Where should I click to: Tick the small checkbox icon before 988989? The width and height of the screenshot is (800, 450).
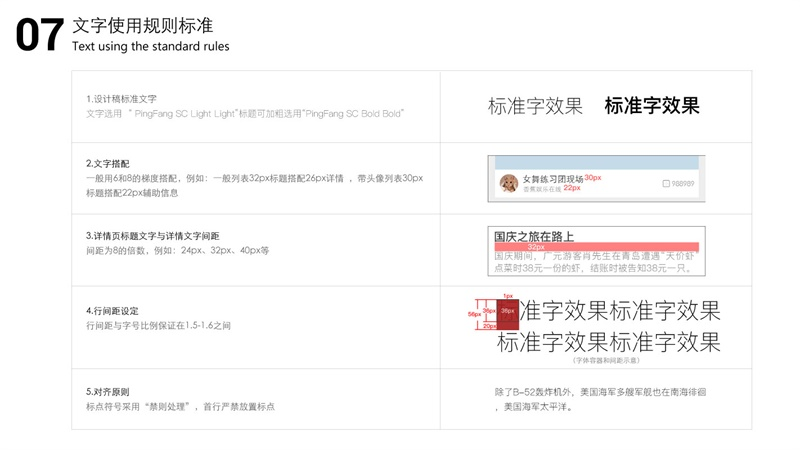(x=666, y=184)
